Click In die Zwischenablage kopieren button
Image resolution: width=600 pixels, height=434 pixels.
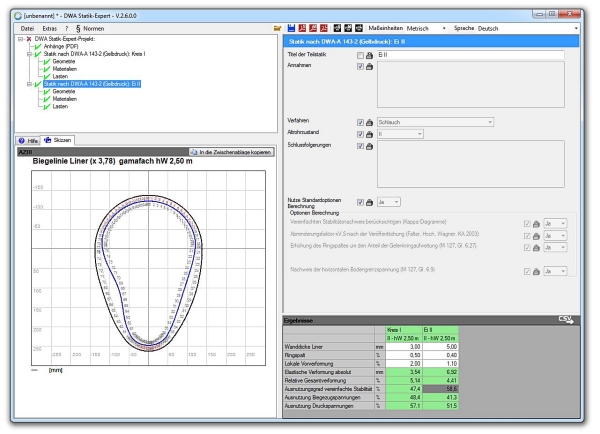(229, 150)
